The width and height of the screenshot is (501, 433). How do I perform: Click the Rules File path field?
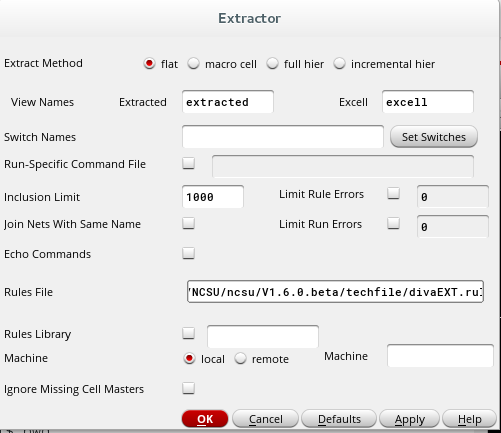coord(335,292)
